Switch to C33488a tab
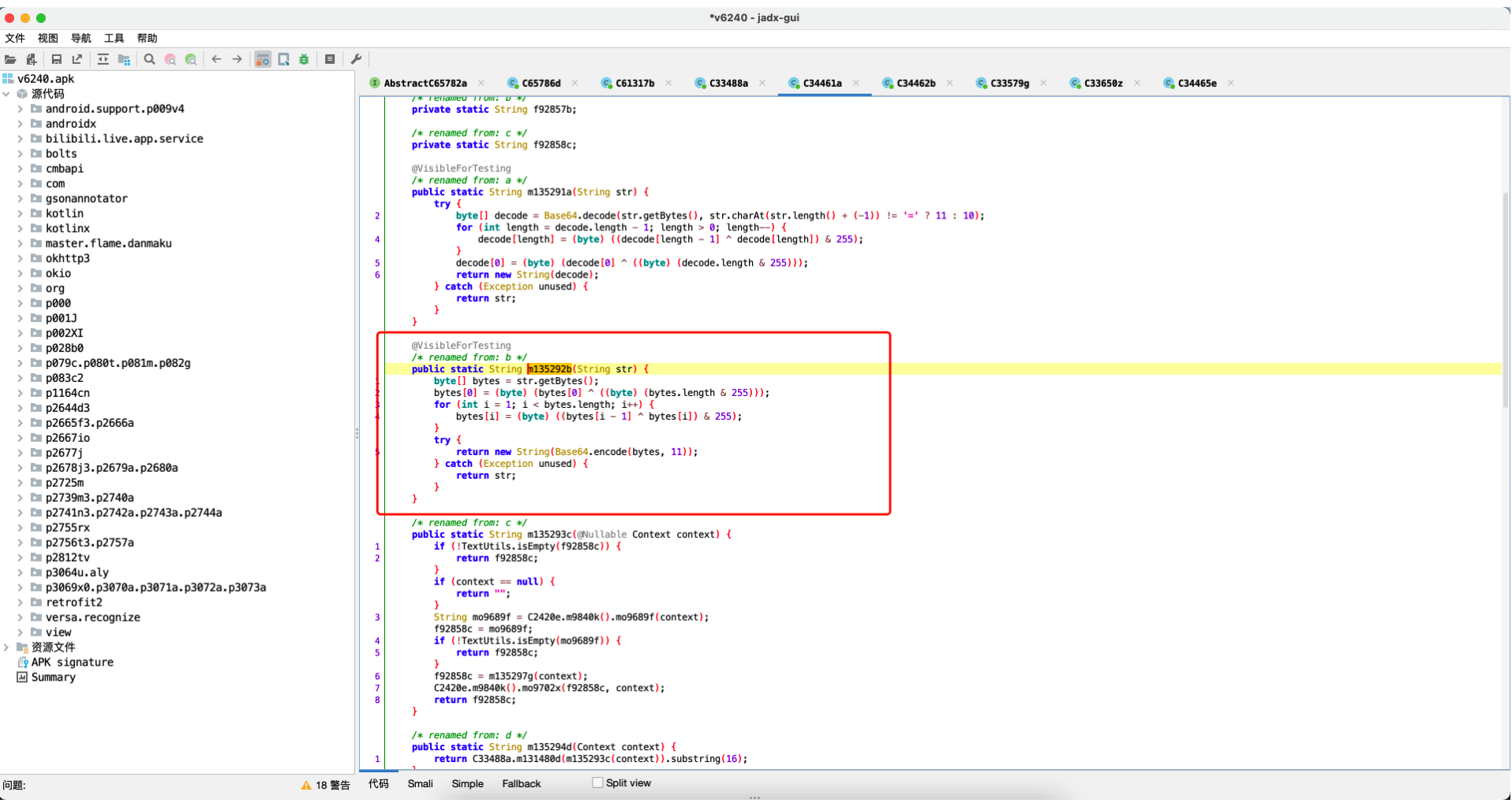 click(x=728, y=83)
